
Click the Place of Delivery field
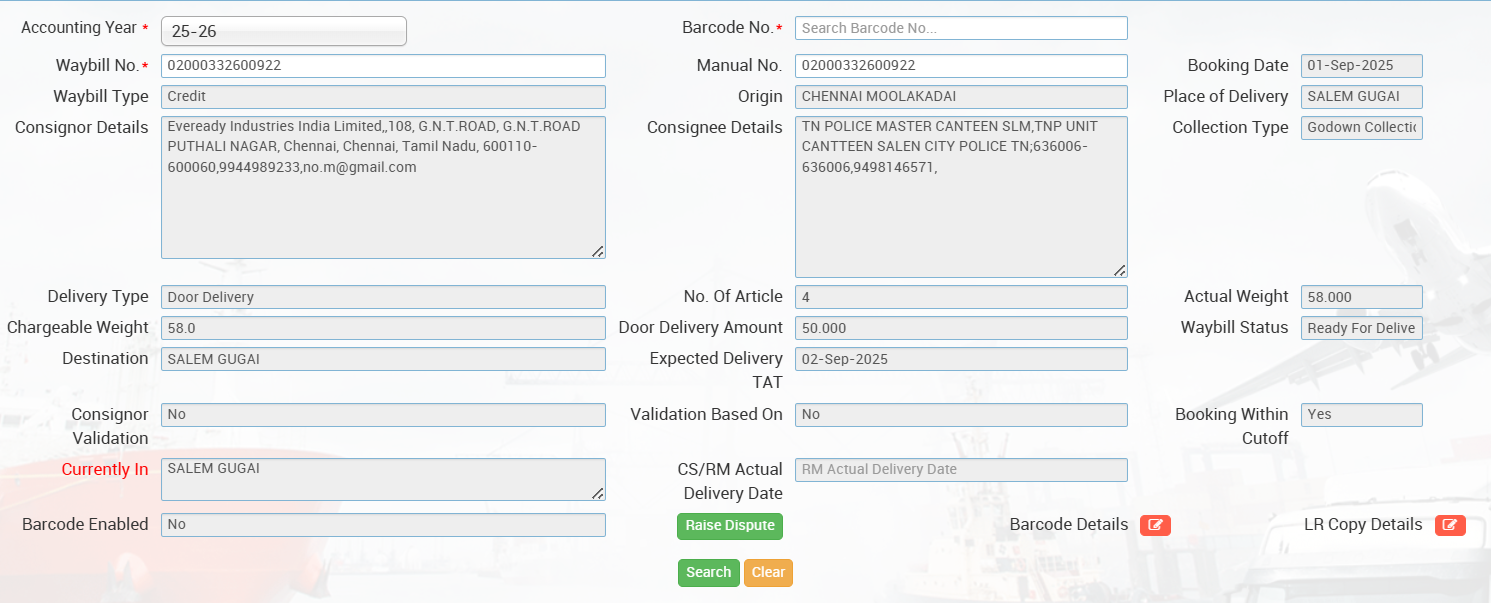coord(1361,97)
